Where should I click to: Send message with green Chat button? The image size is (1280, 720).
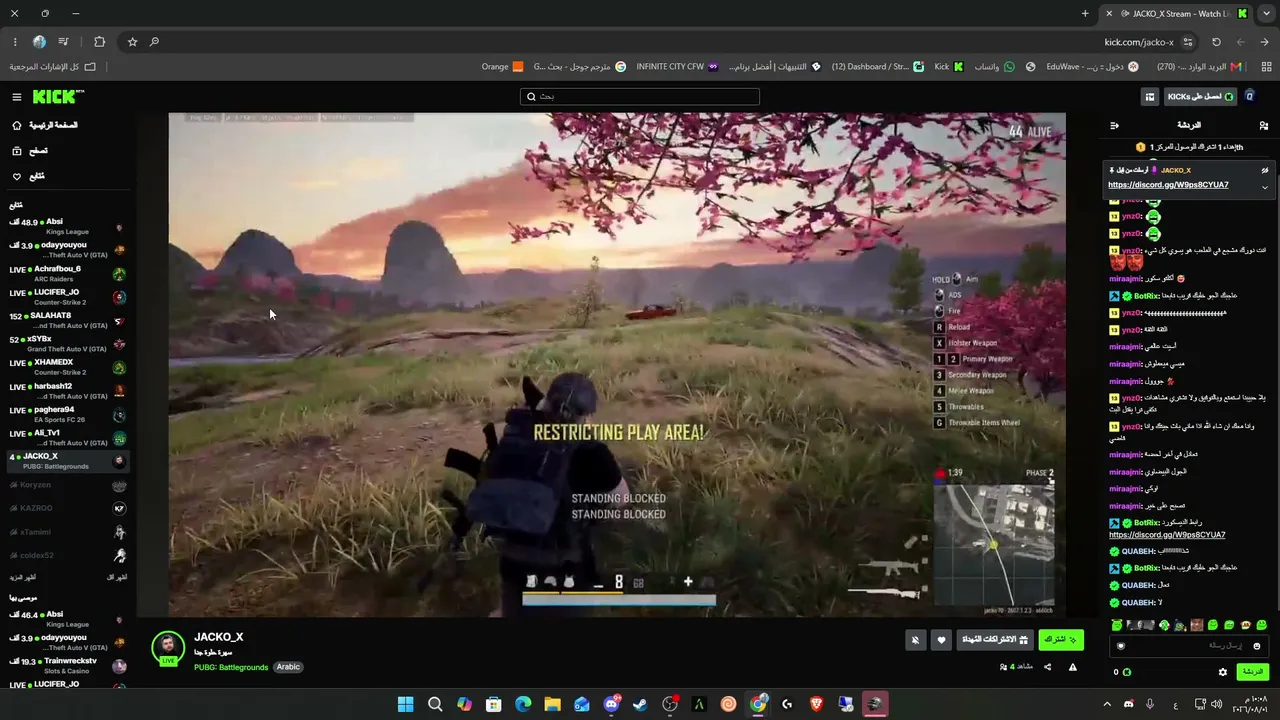tap(1252, 672)
